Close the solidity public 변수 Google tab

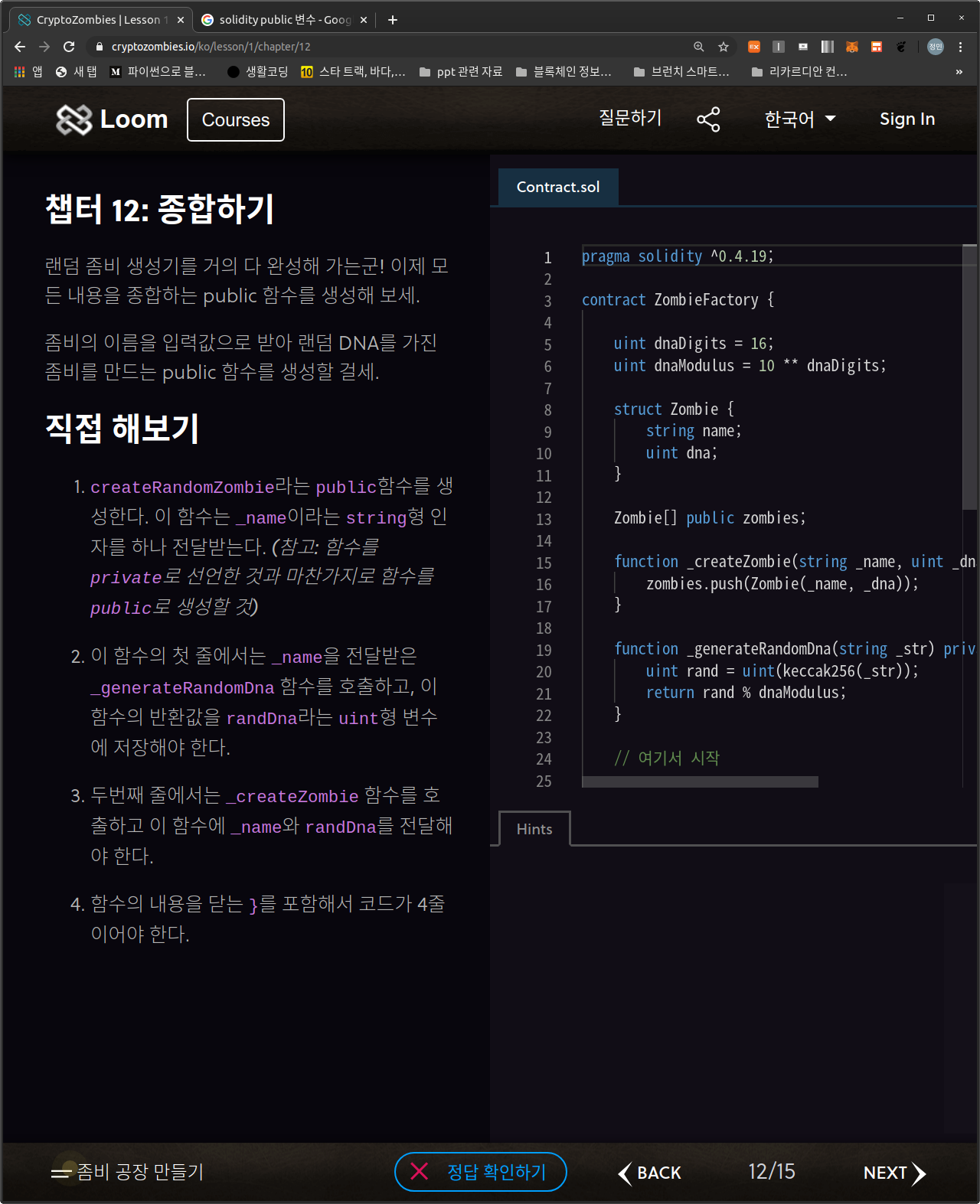tap(364, 20)
